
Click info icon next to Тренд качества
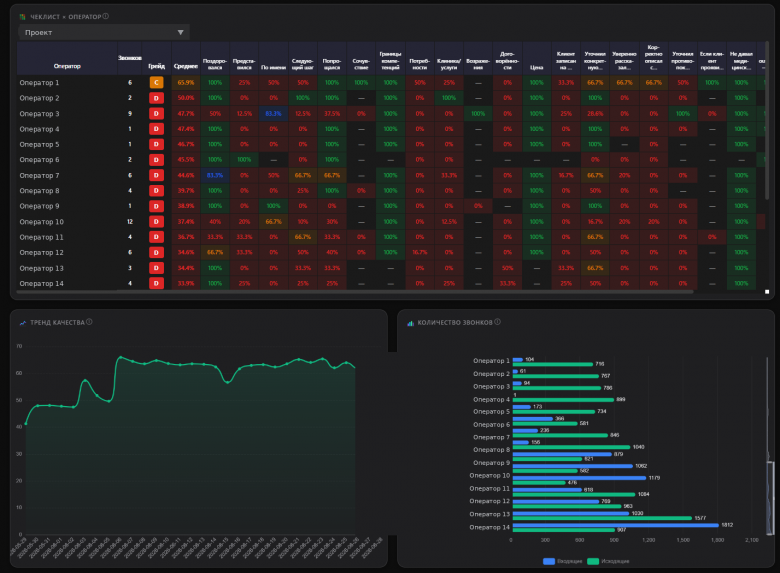click(89, 322)
